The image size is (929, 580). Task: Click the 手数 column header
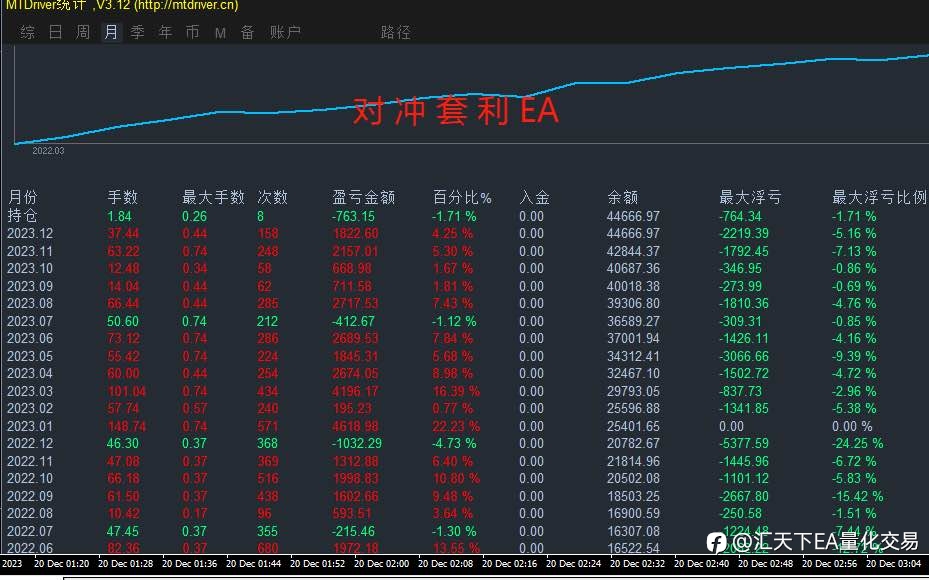click(123, 197)
